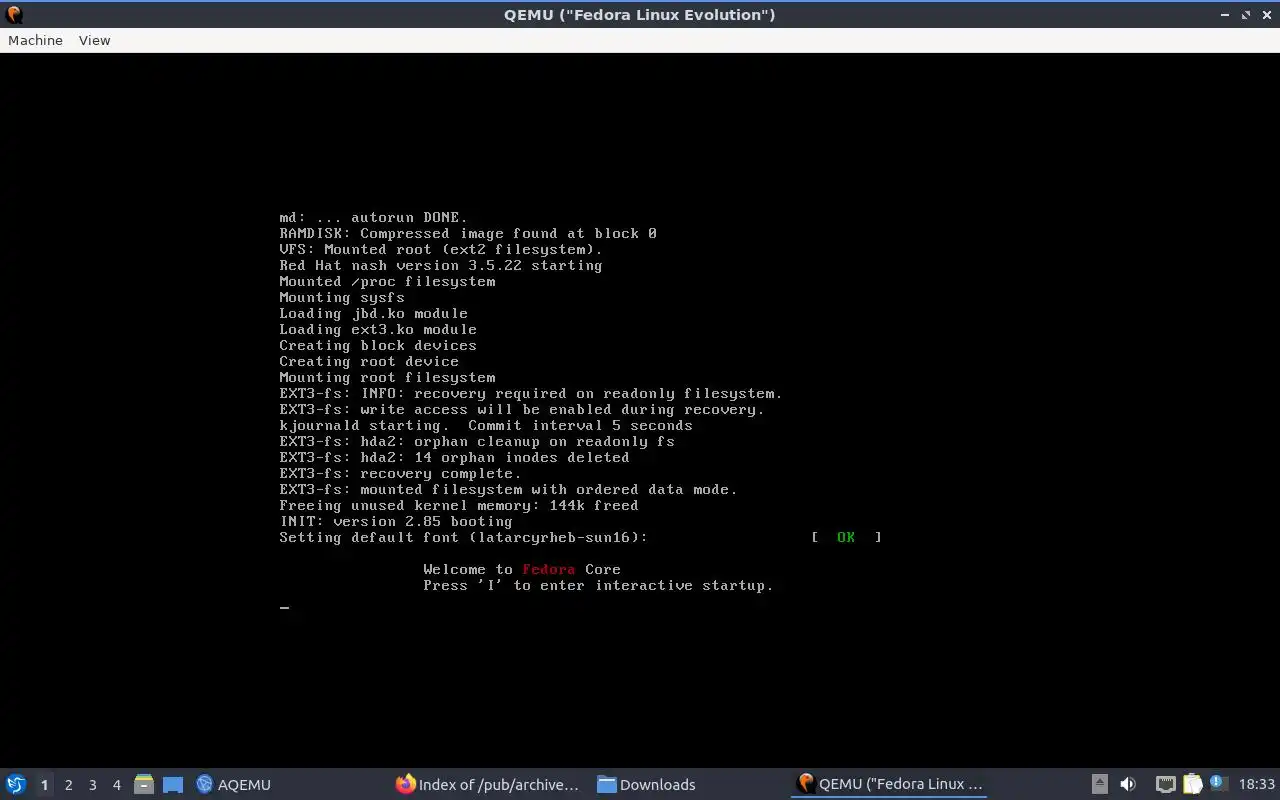Click the green 'OK' status text

tap(846, 537)
